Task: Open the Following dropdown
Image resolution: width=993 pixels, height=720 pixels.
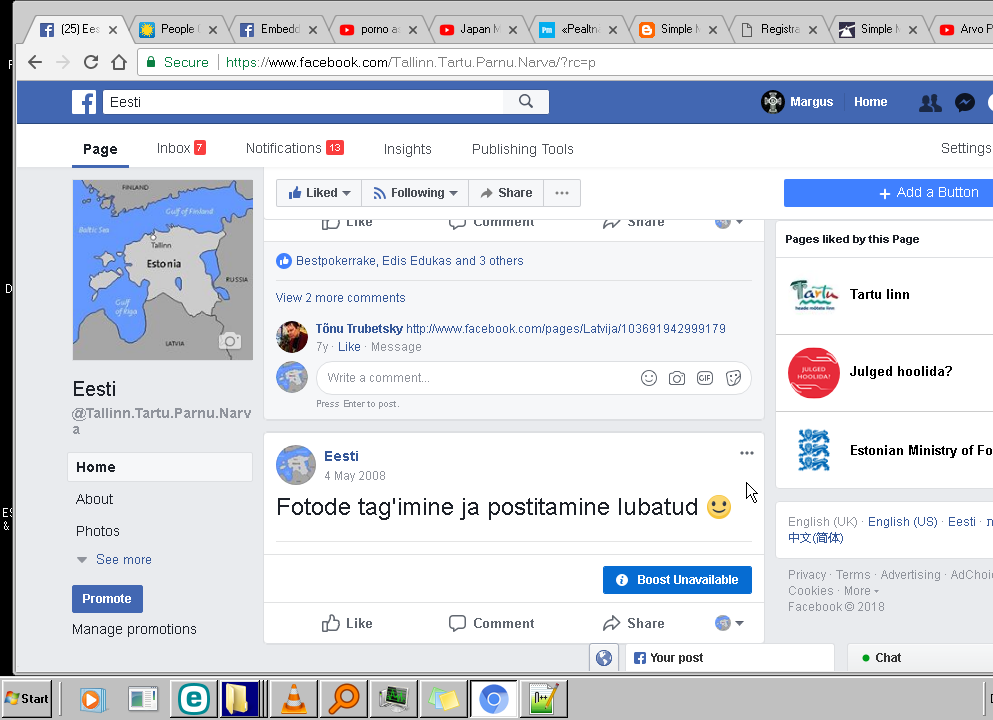Action: [415, 193]
